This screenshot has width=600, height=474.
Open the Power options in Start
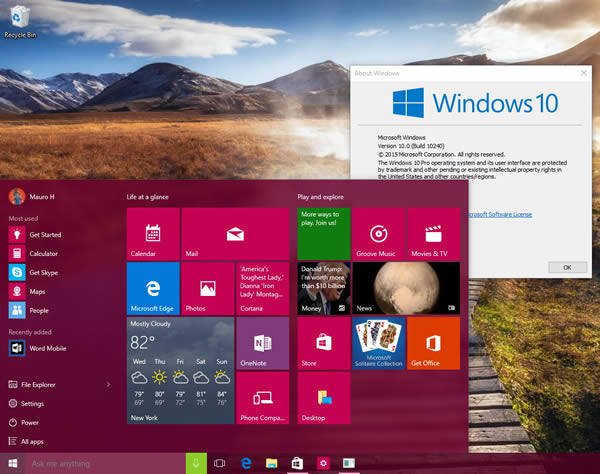24,422
